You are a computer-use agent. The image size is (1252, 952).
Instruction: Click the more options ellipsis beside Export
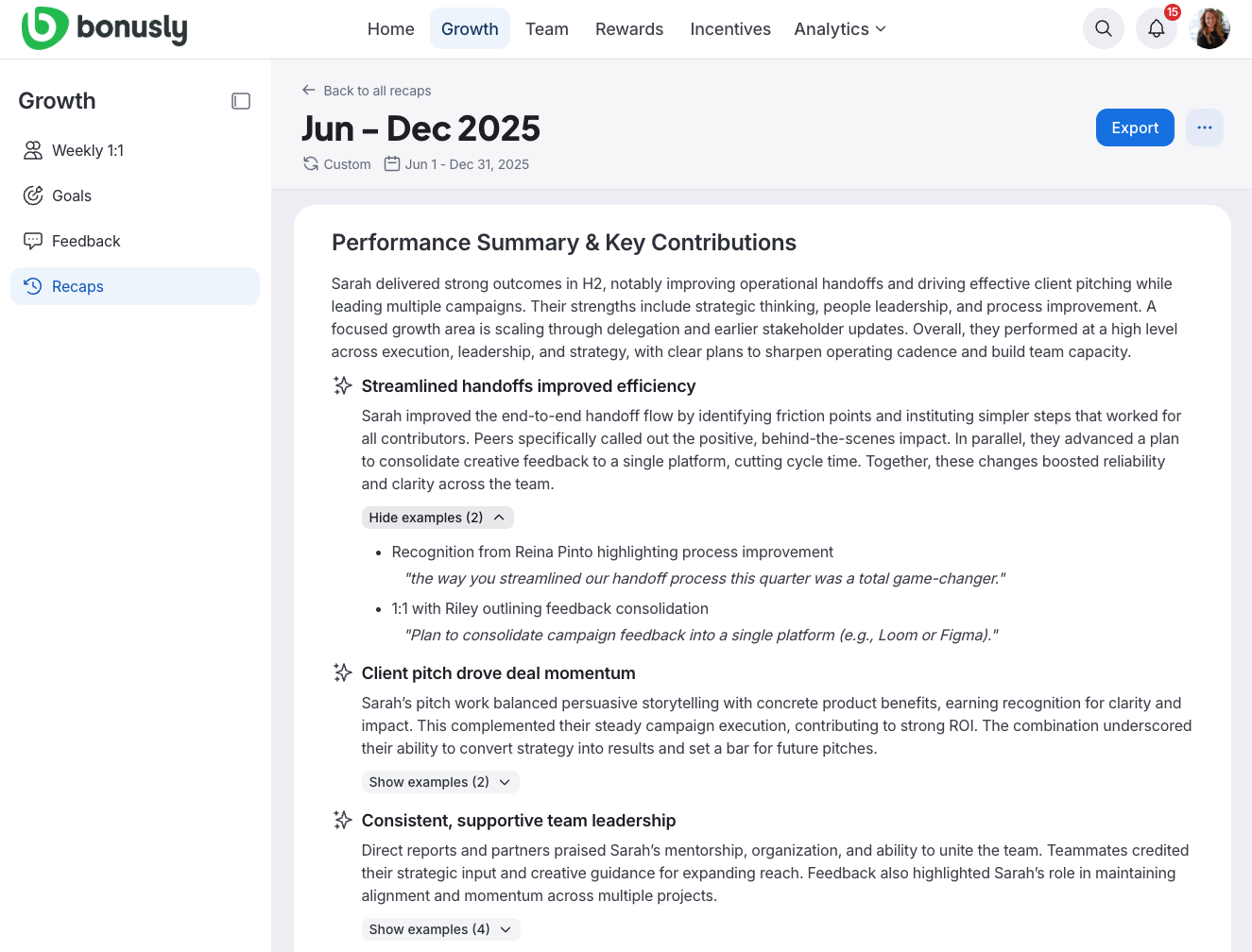[x=1204, y=127]
